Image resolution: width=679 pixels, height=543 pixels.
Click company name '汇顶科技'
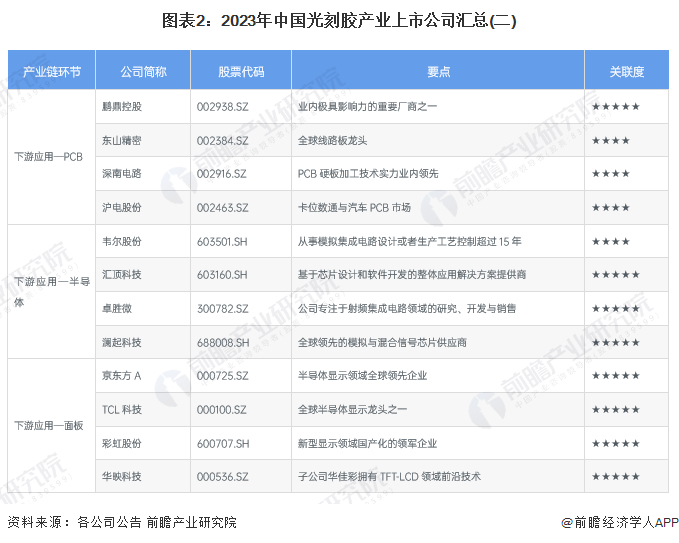122,275
